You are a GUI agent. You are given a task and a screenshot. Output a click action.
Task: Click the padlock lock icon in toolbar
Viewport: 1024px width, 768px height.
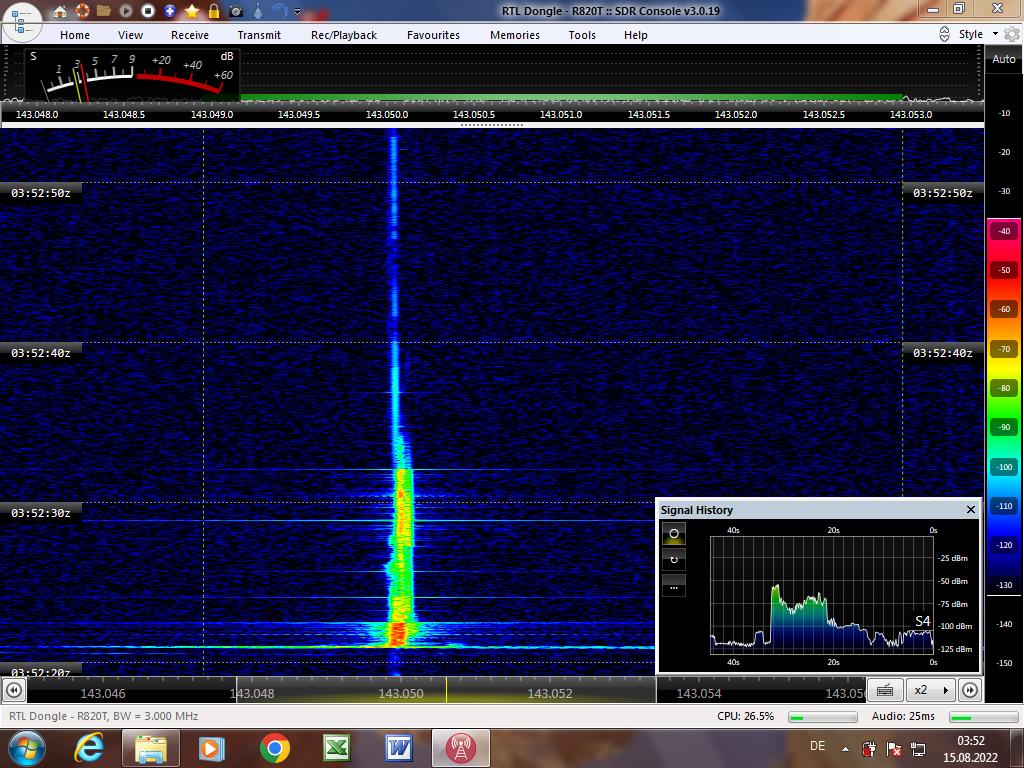click(x=214, y=11)
